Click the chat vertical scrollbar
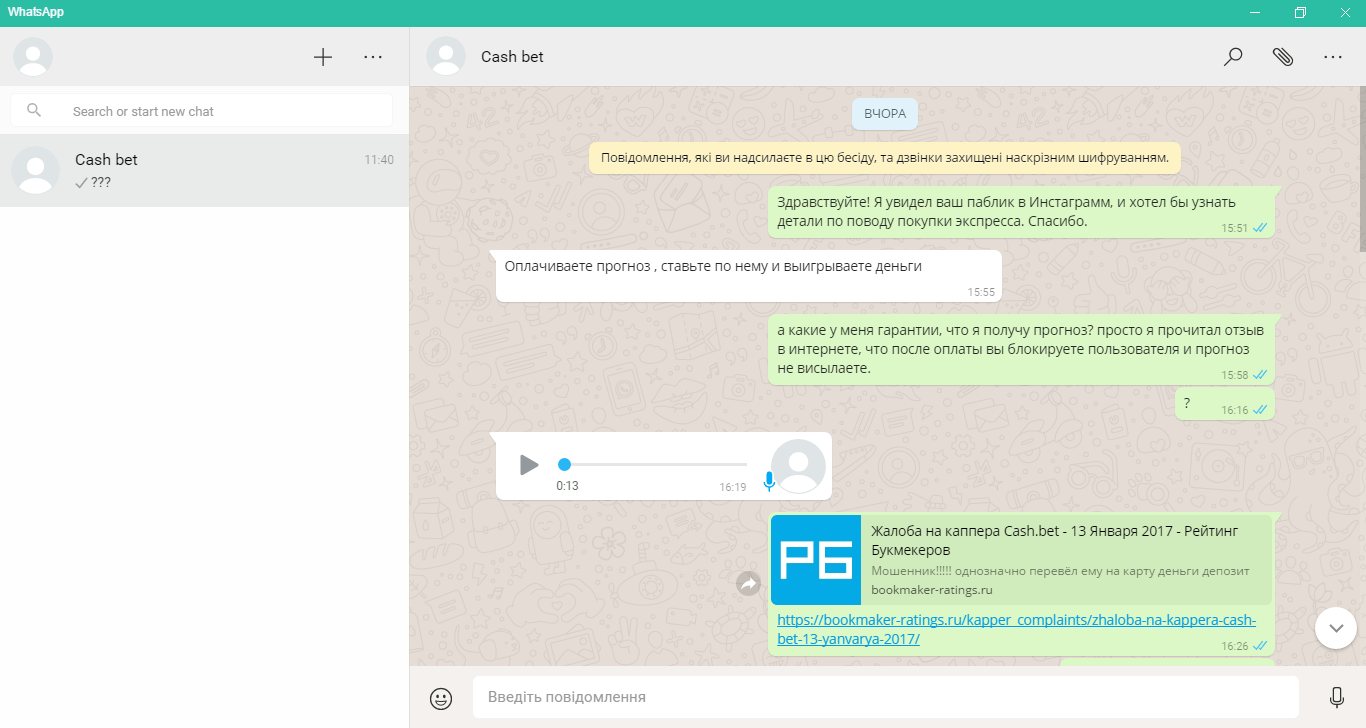This screenshot has width=1366, height=728. point(1361,170)
